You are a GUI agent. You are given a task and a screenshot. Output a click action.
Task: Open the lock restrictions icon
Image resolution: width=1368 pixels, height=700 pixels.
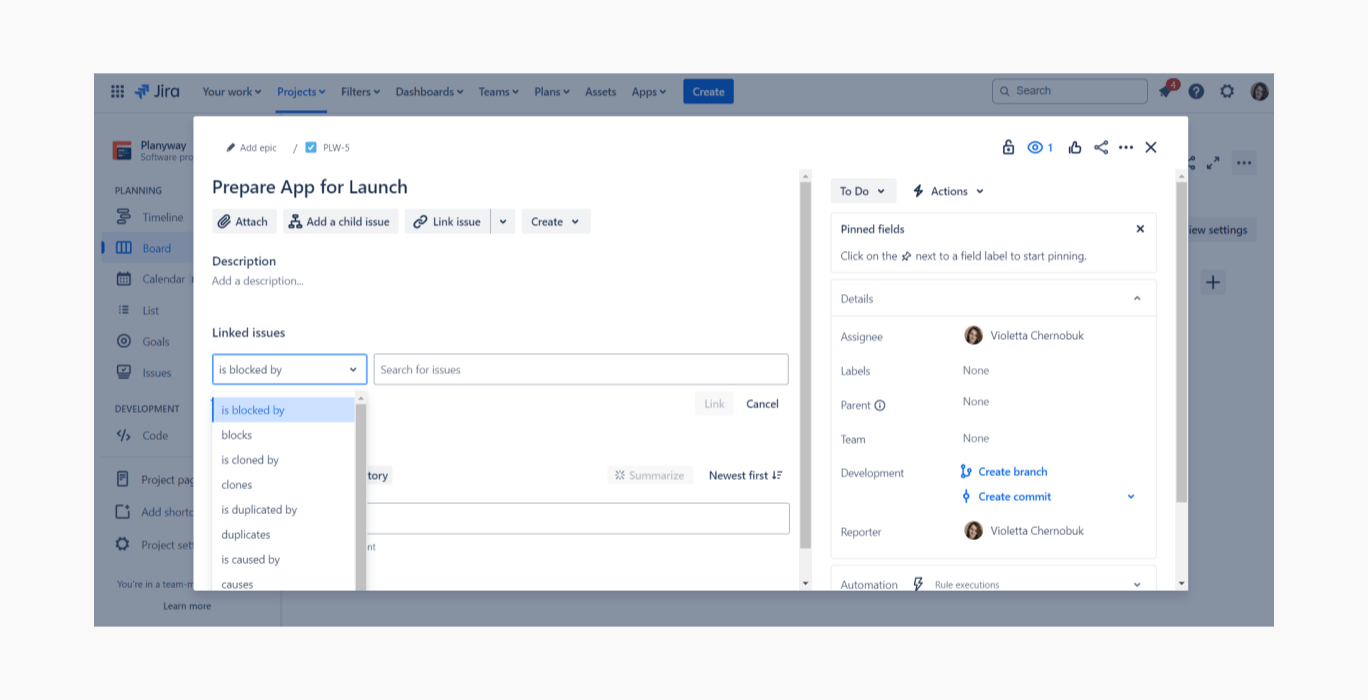pos(1008,147)
